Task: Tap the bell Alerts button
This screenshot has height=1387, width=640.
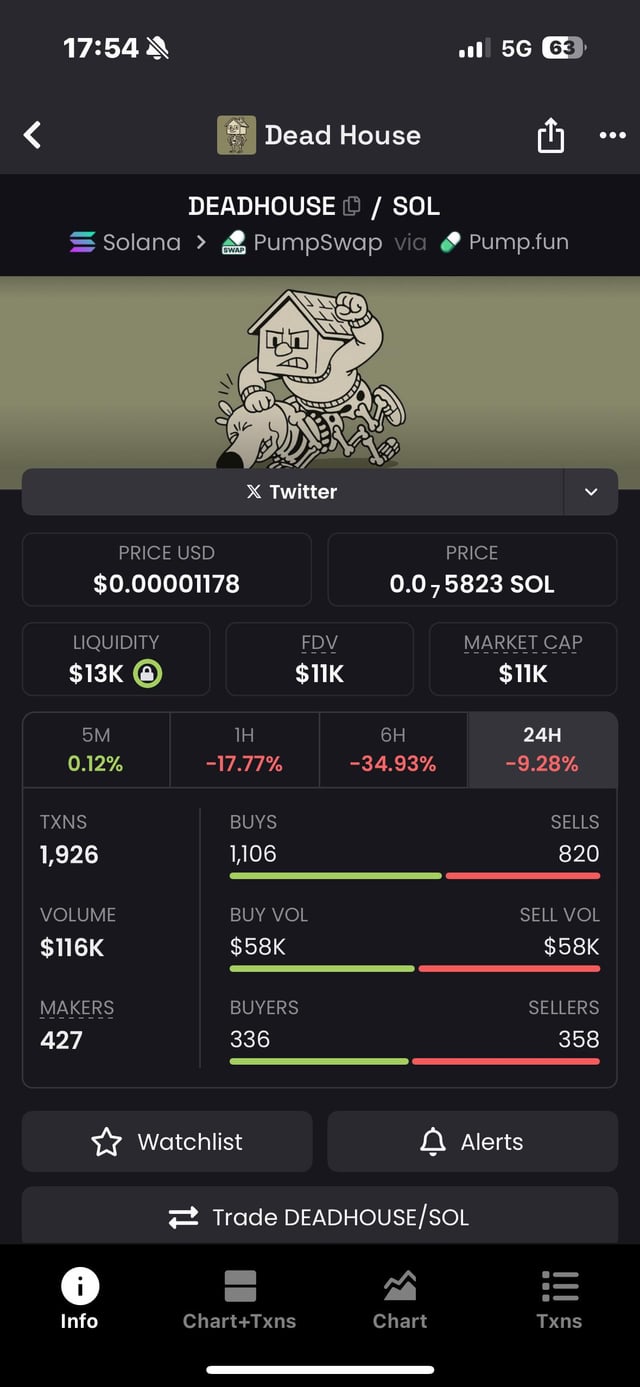Action: coord(472,1141)
